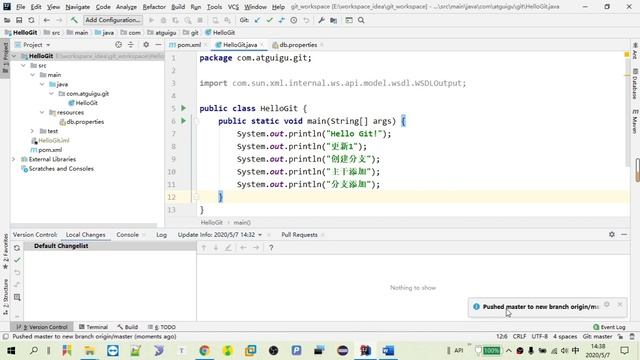
Task: Click the Git Update Project icon
Action: click(257, 20)
